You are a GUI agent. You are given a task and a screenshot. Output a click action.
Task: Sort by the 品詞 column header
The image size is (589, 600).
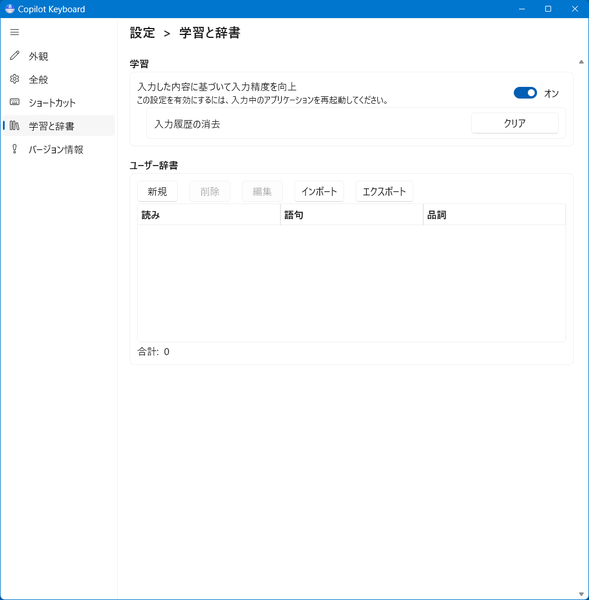[x=494, y=215]
